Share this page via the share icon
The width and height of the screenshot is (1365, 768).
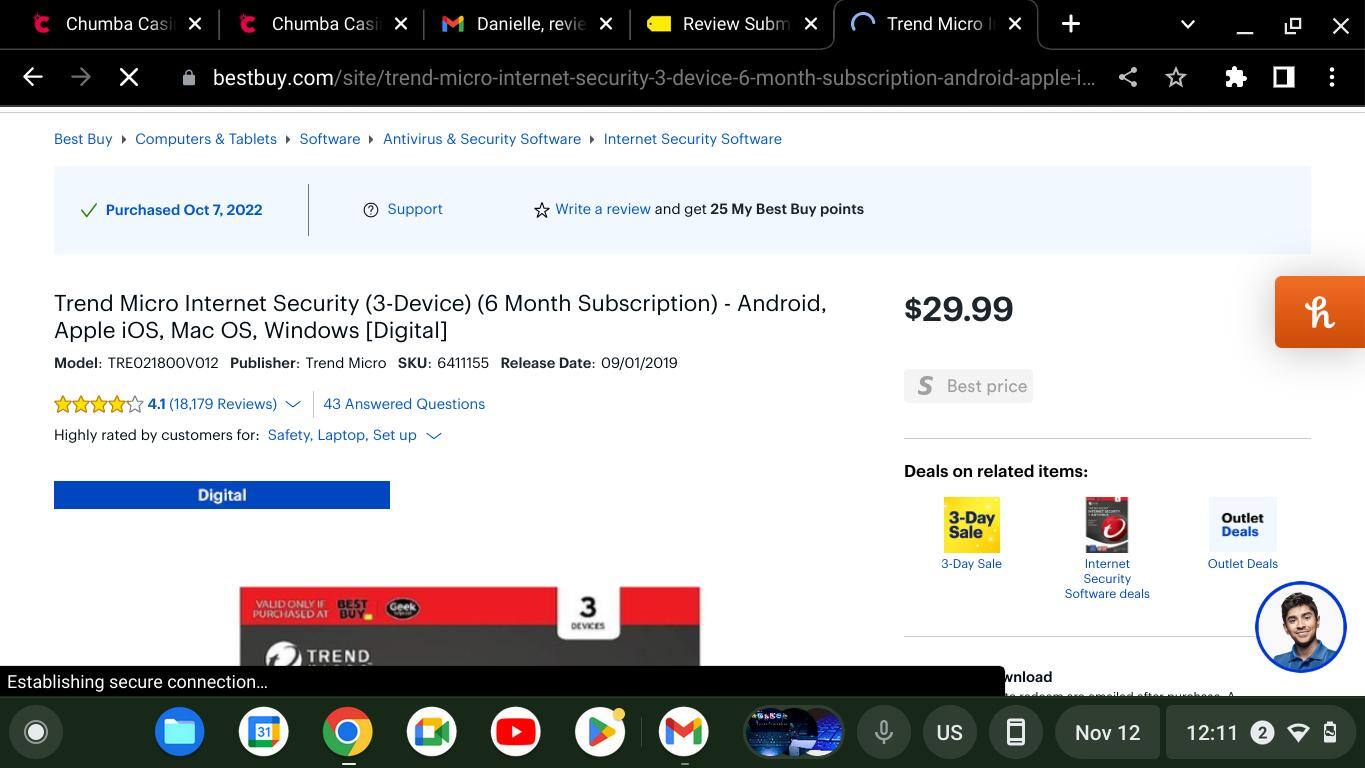(1128, 78)
